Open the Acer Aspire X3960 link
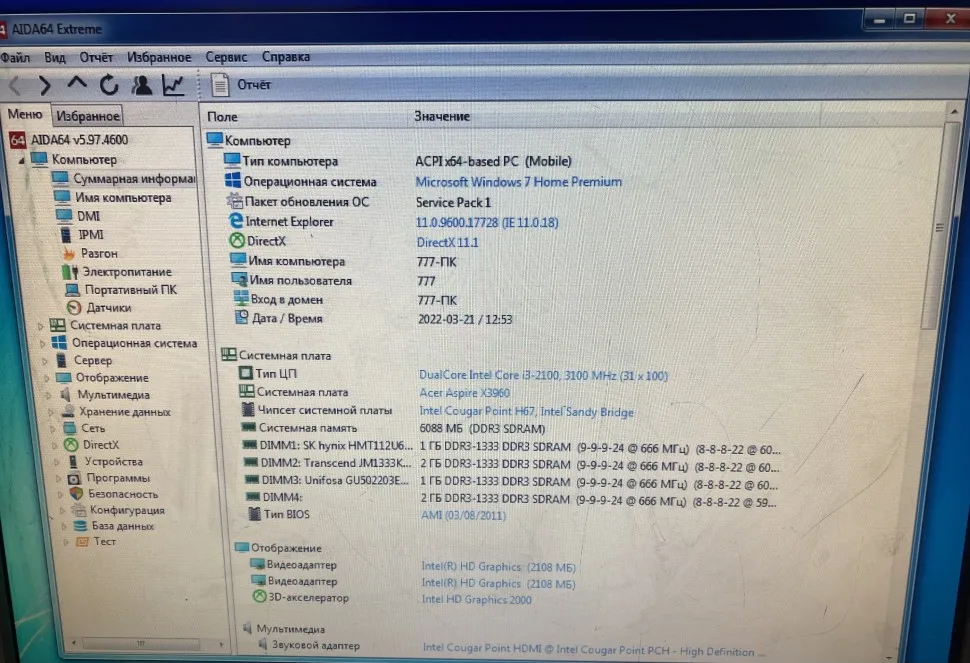Viewport: 970px width, 663px height. click(465, 393)
